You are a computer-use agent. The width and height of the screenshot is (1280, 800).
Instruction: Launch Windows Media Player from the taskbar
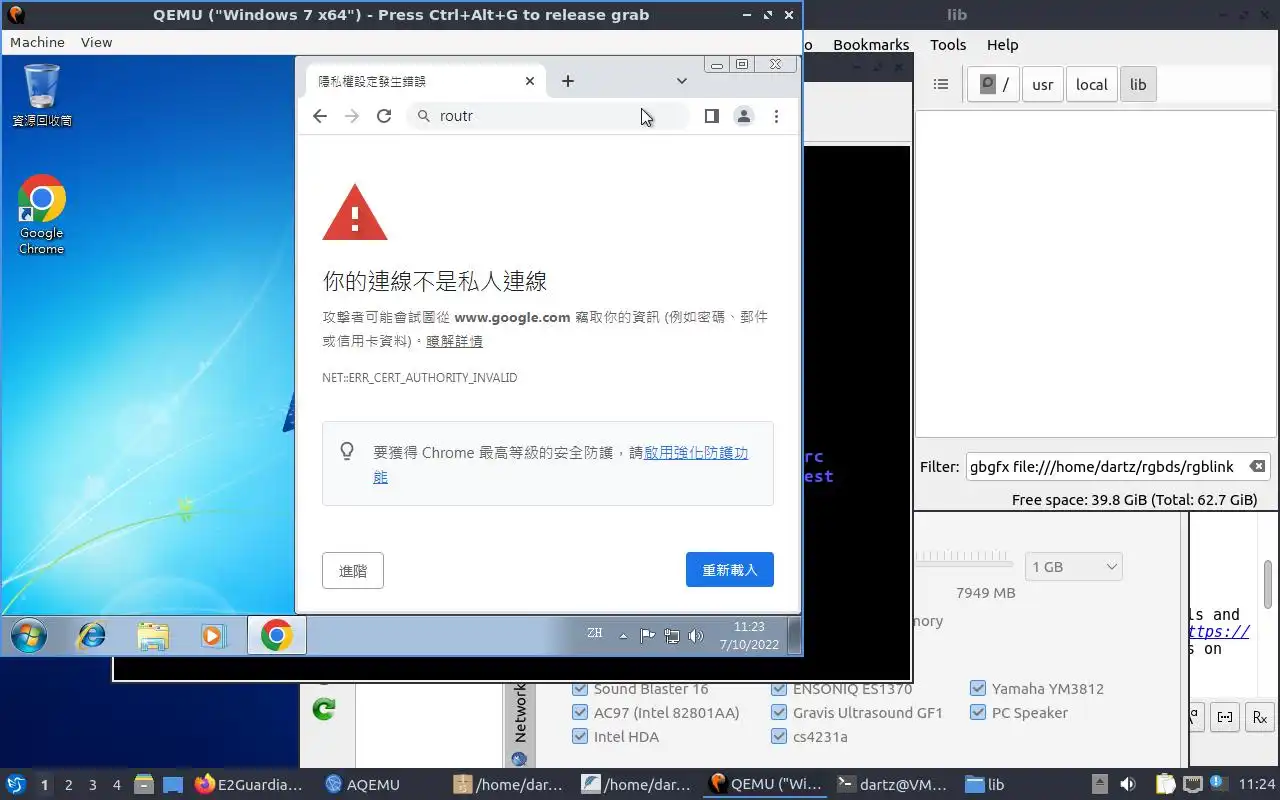pyautogui.click(x=213, y=636)
